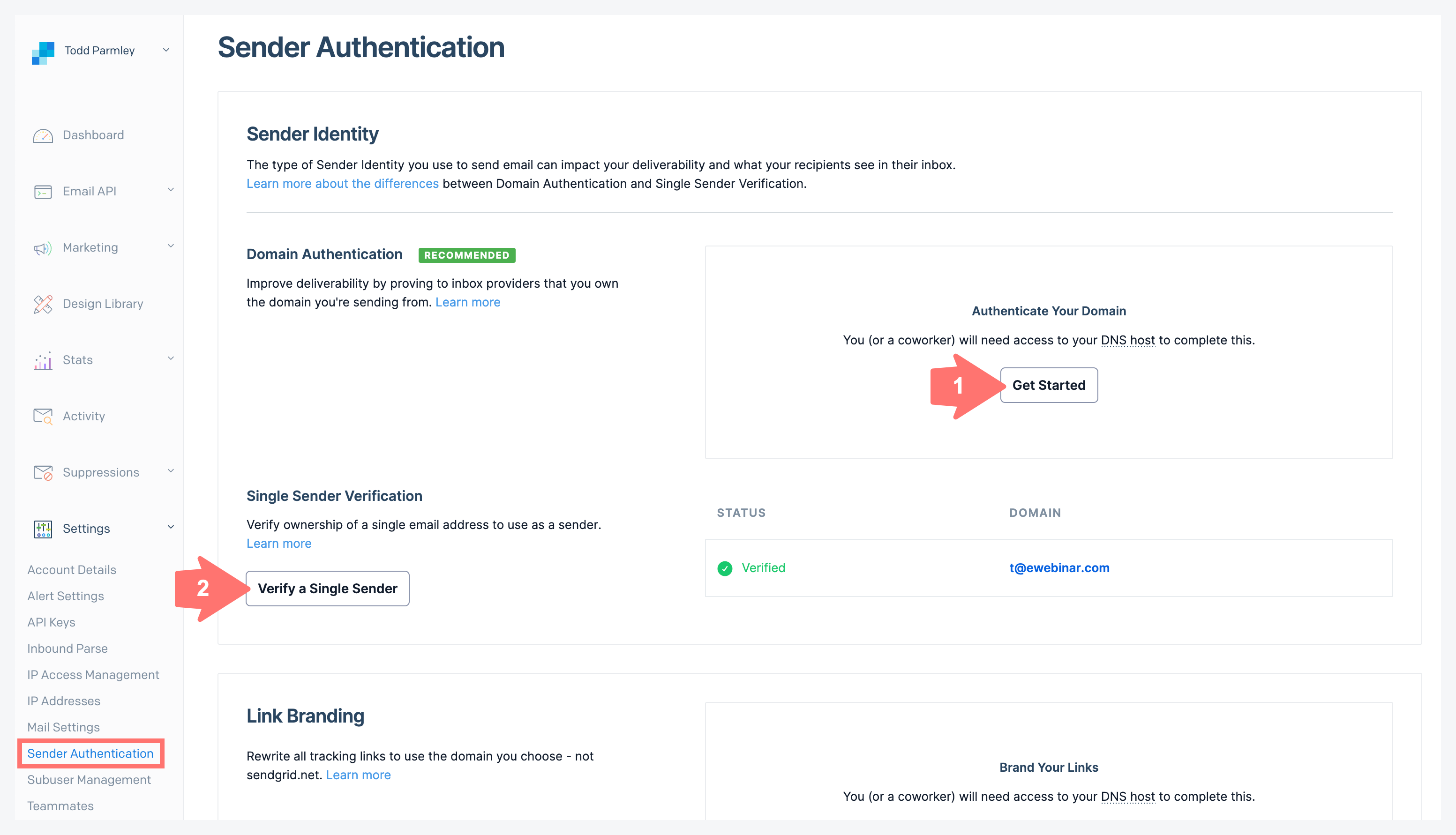Click the Marketing megaphone icon
1456x835 pixels.
[43, 248]
